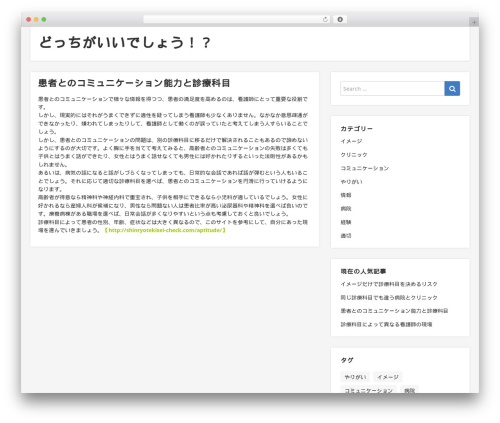Reload the page with the refresh icon
The width and height of the screenshot is (500, 423).
pyautogui.click(x=325, y=20)
